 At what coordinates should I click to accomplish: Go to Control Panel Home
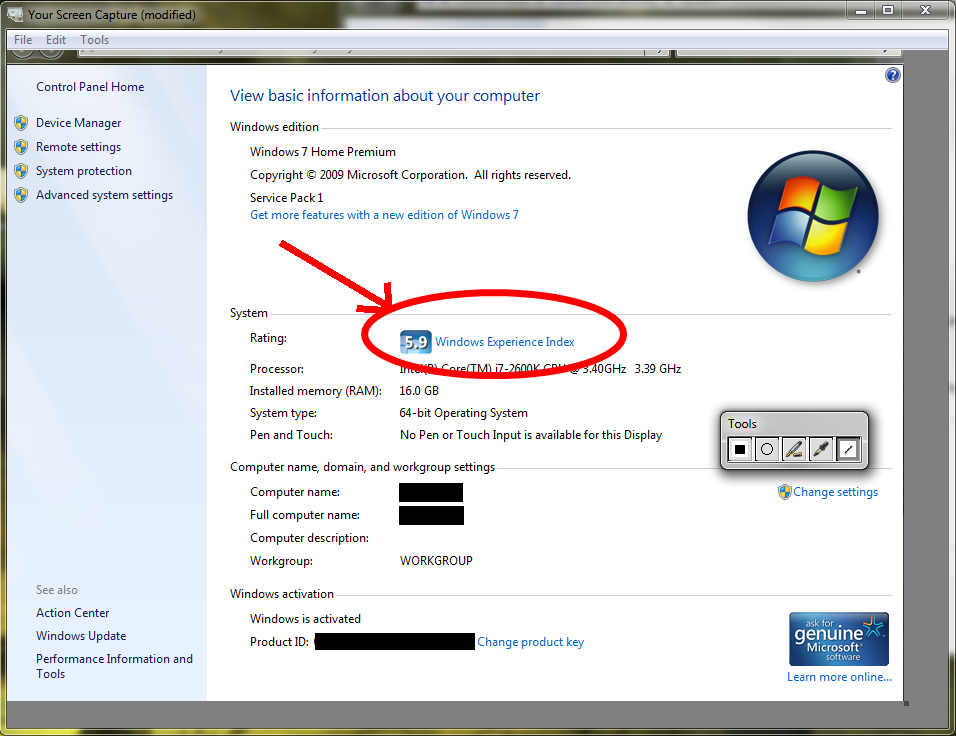point(90,87)
